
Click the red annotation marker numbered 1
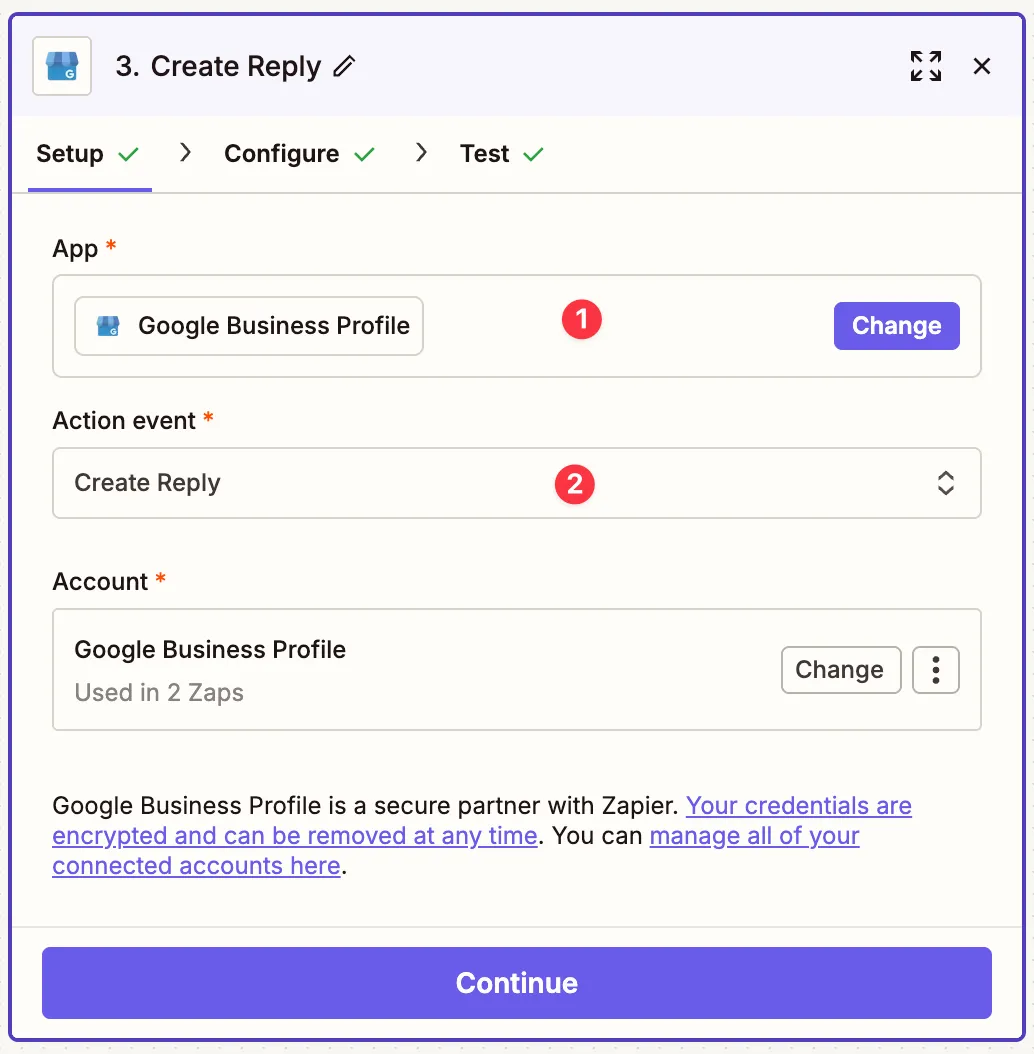581,320
